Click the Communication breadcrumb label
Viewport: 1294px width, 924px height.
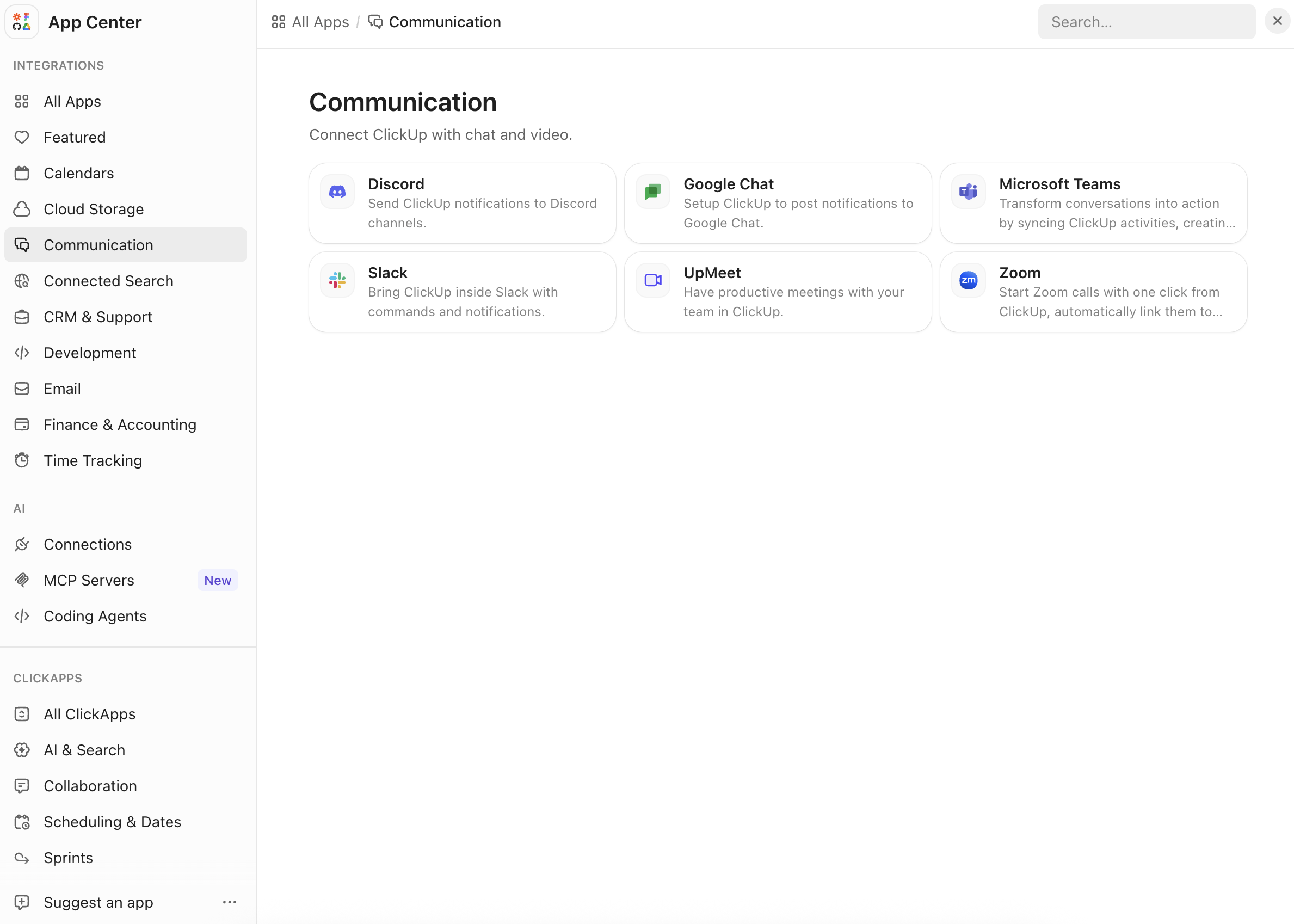tap(445, 22)
